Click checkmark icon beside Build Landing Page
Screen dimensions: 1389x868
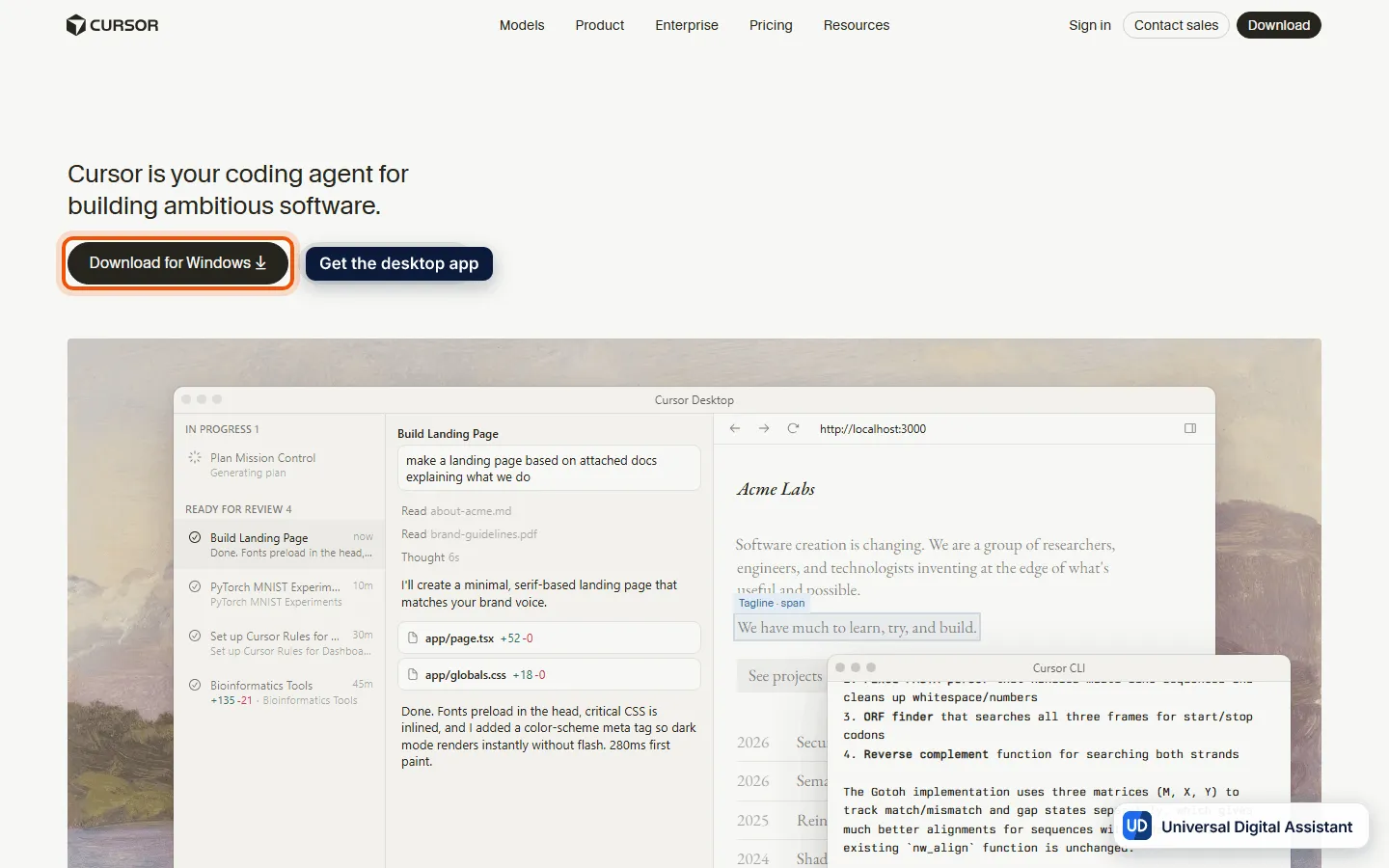click(195, 537)
